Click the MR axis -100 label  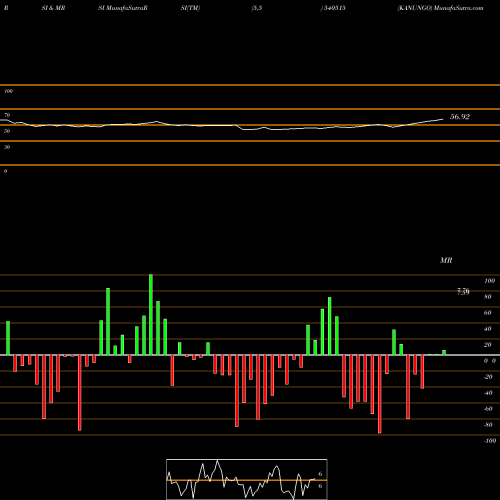tap(490, 441)
